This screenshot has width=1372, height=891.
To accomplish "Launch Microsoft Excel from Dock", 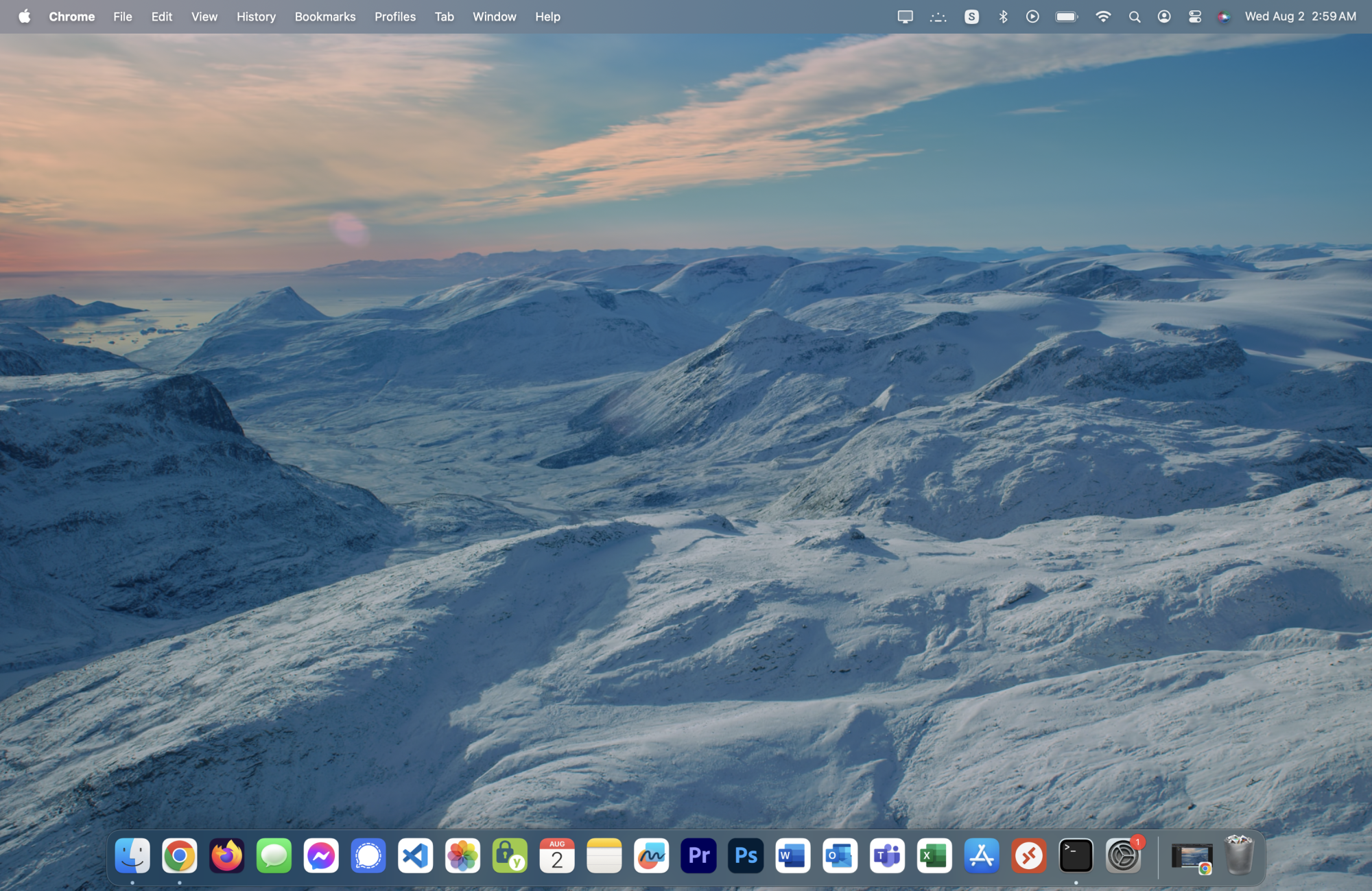I will click(934, 855).
